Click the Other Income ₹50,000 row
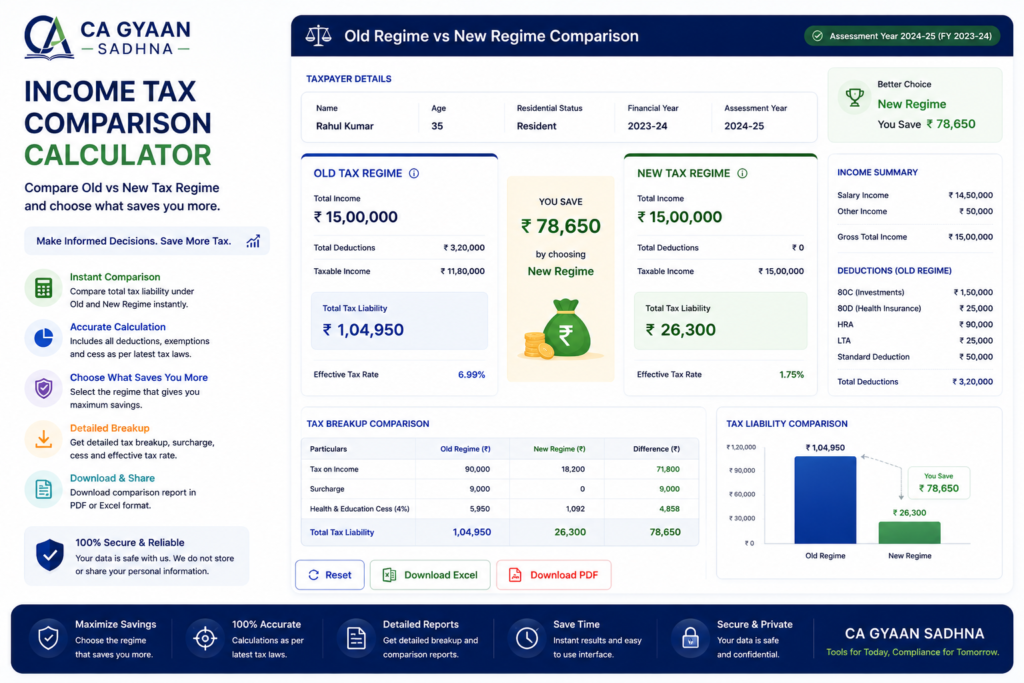1024x683 pixels. (x=915, y=212)
